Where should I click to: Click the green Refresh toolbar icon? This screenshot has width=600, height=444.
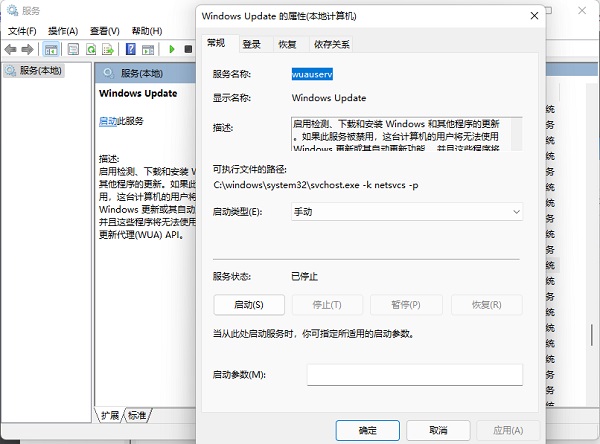pyautogui.click(x=91, y=49)
